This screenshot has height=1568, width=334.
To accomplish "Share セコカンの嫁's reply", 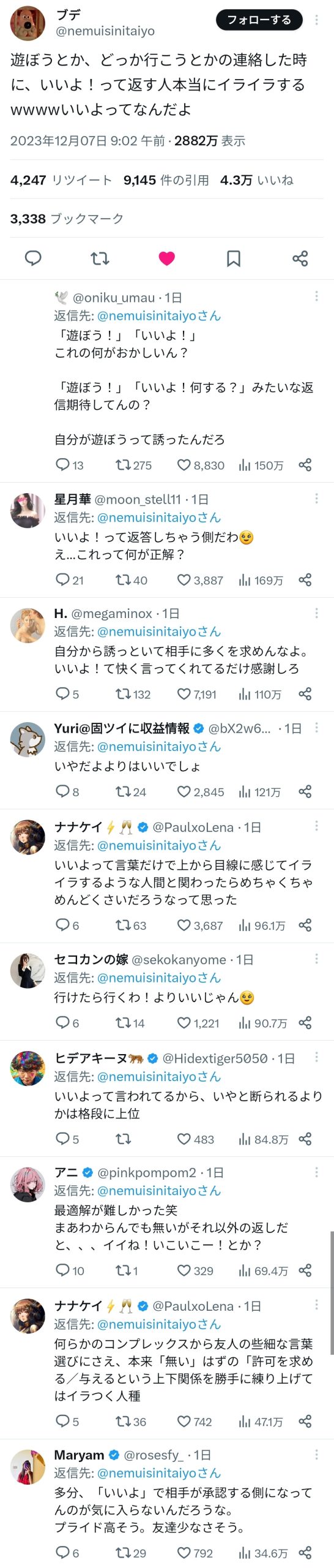I will (305, 1022).
